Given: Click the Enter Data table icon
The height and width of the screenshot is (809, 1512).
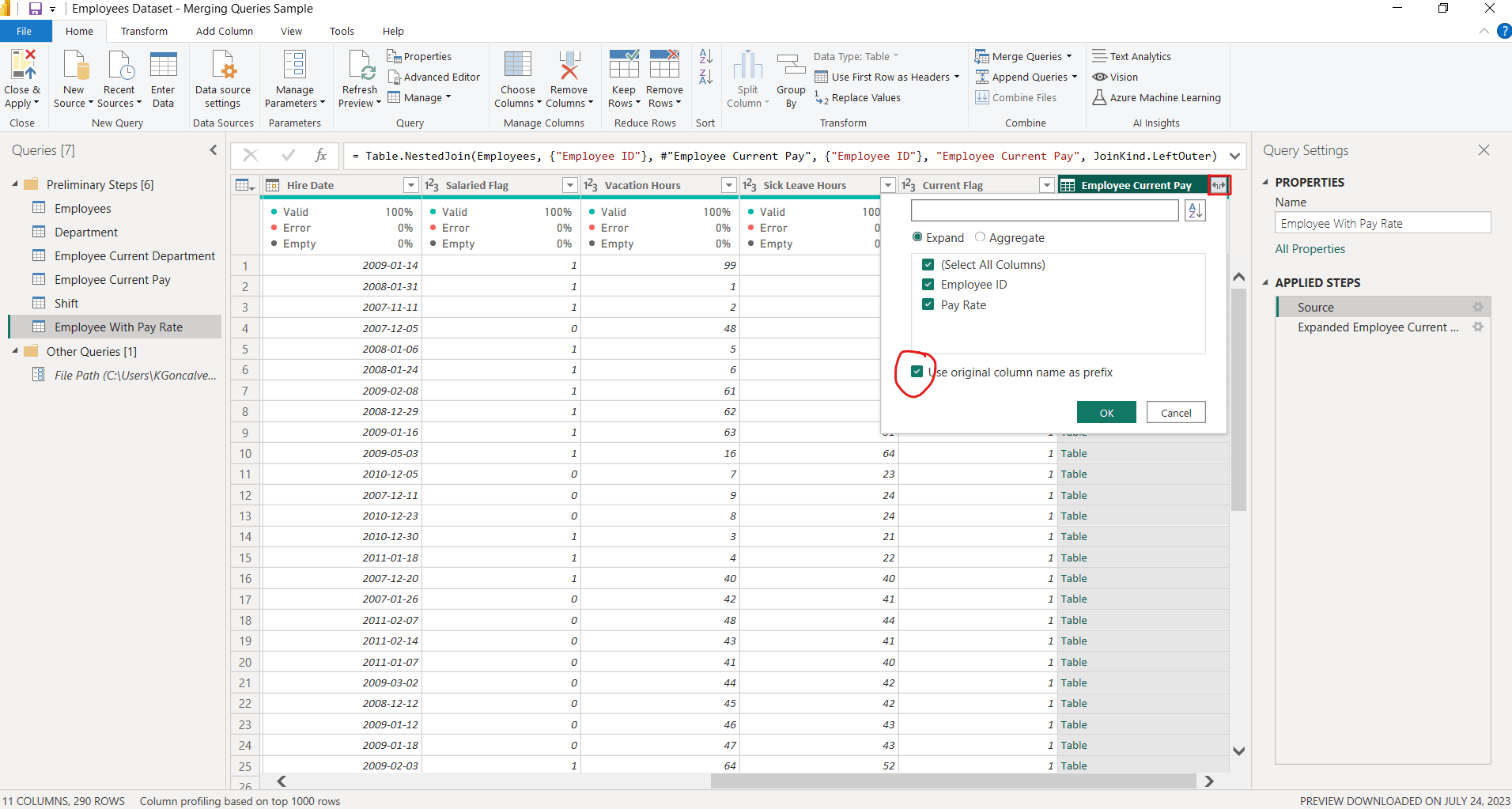Looking at the screenshot, I should (163, 65).
